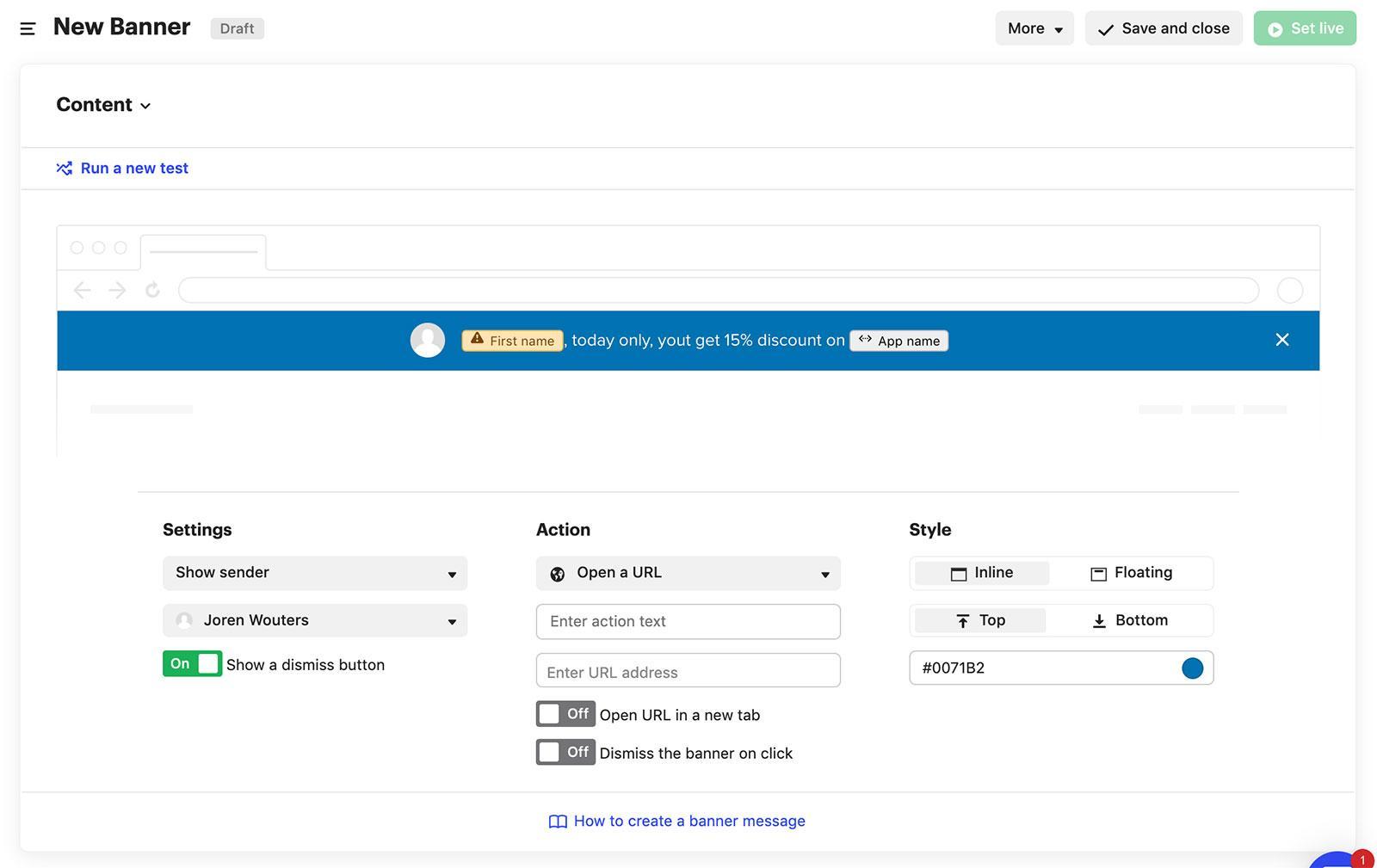Click the Draft status badge
The width and height of the screenshot is (1377, 868).
click(237, 28)
